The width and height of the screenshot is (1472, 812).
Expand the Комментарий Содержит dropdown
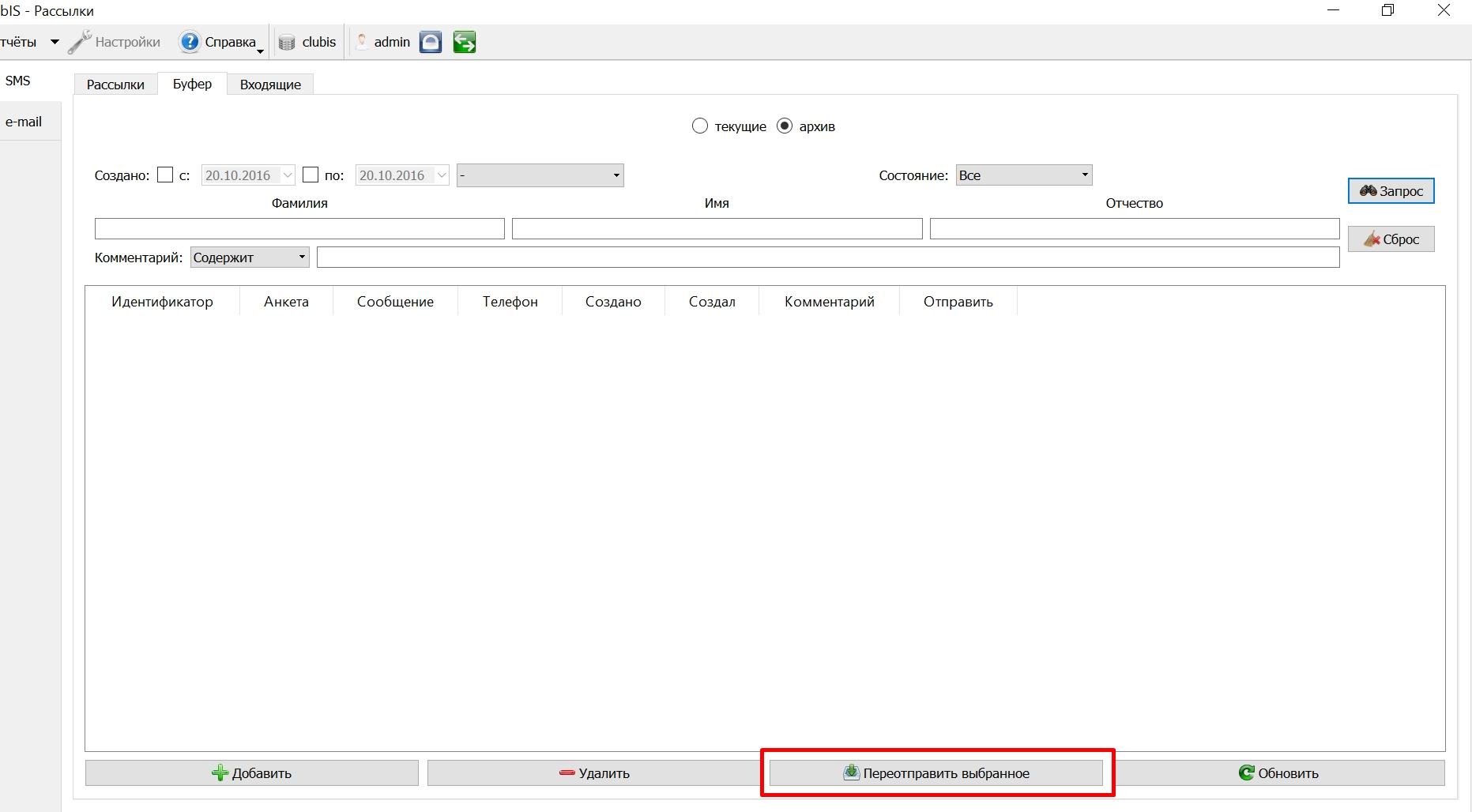click(x=250, y=258)
